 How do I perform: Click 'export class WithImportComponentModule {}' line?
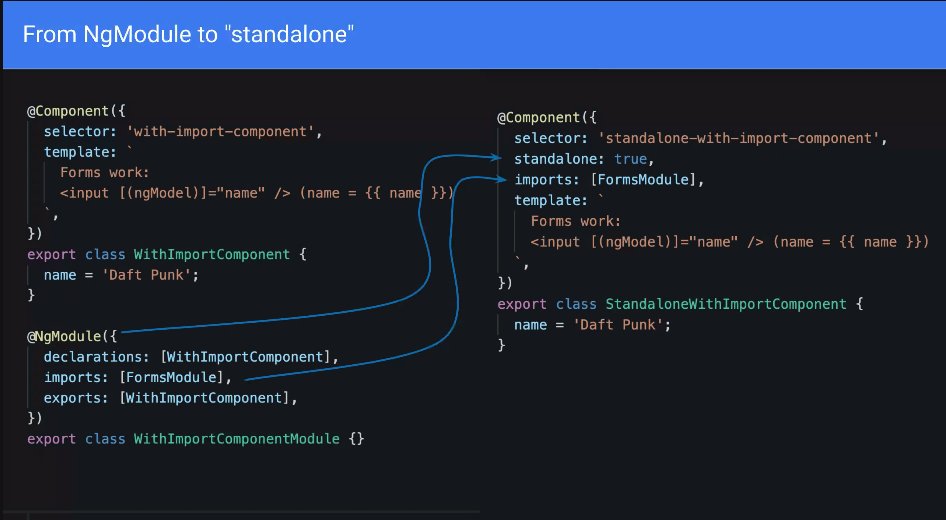click(x=195, y=439)
